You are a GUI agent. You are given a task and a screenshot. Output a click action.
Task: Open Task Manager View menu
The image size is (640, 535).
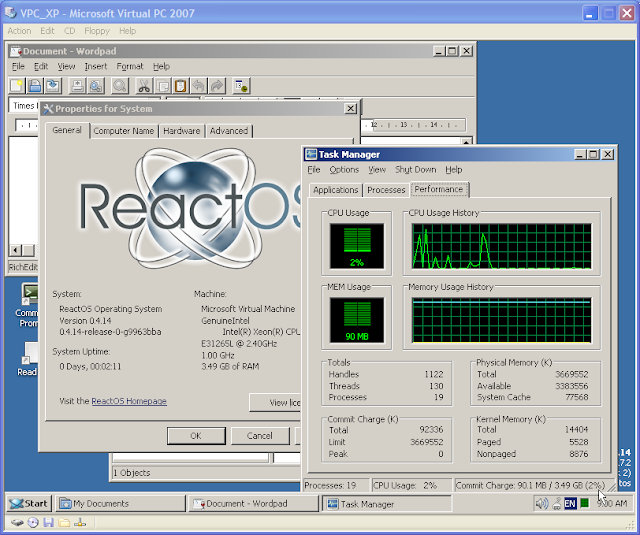click(377, 169)
